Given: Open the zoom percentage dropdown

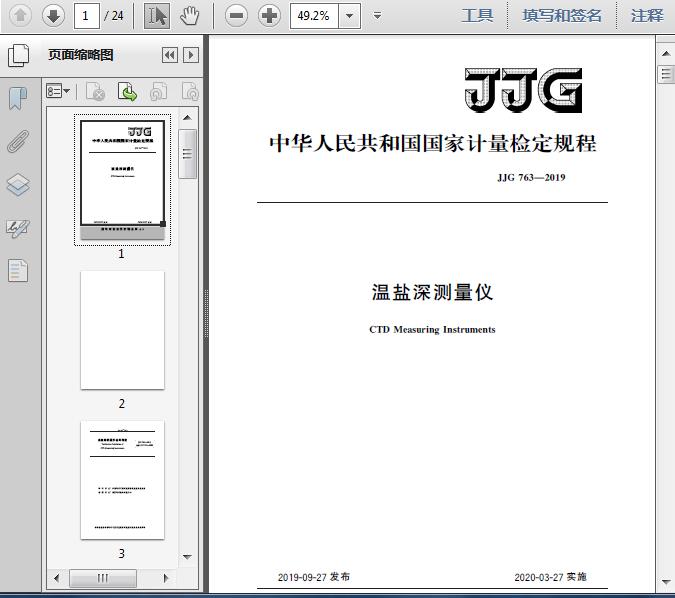Looking at the screenshot, I should click(349, 15).
